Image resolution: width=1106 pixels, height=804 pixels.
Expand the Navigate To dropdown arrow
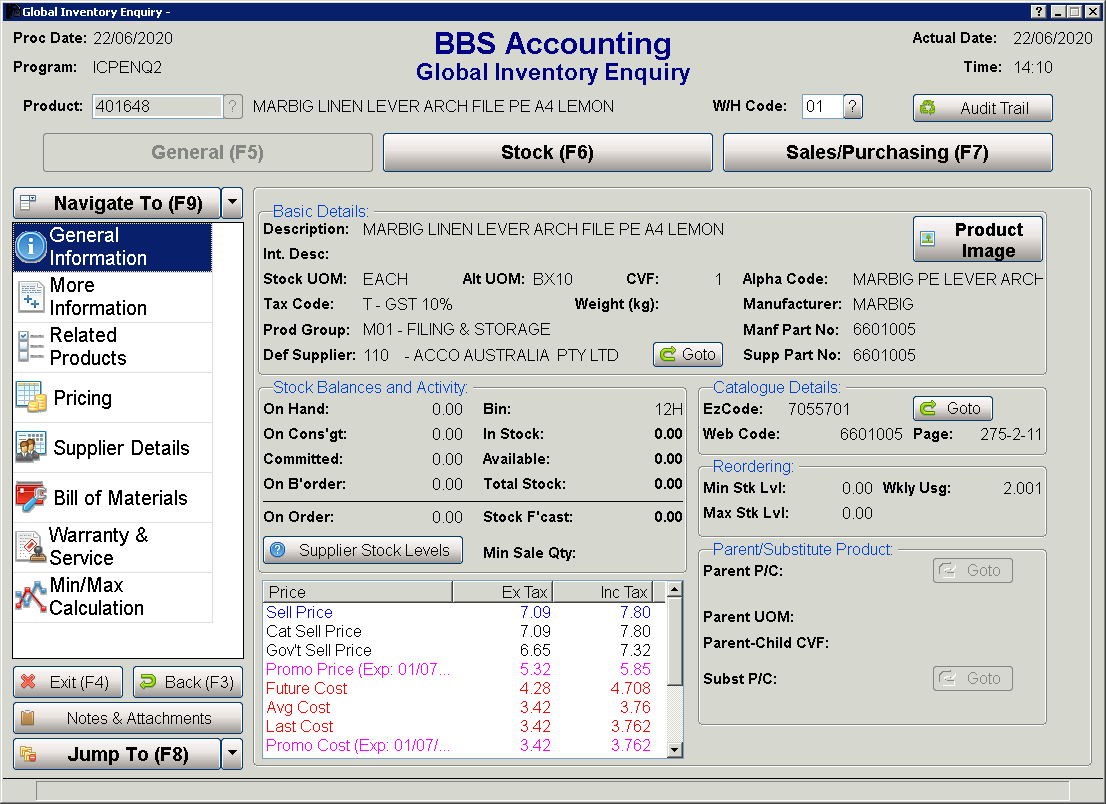(x=232, y=203)
